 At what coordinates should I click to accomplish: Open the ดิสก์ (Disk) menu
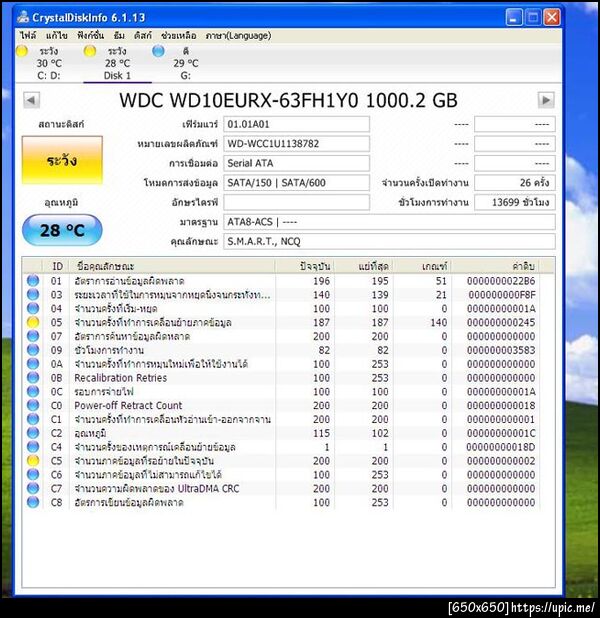(x=143, y=35)
